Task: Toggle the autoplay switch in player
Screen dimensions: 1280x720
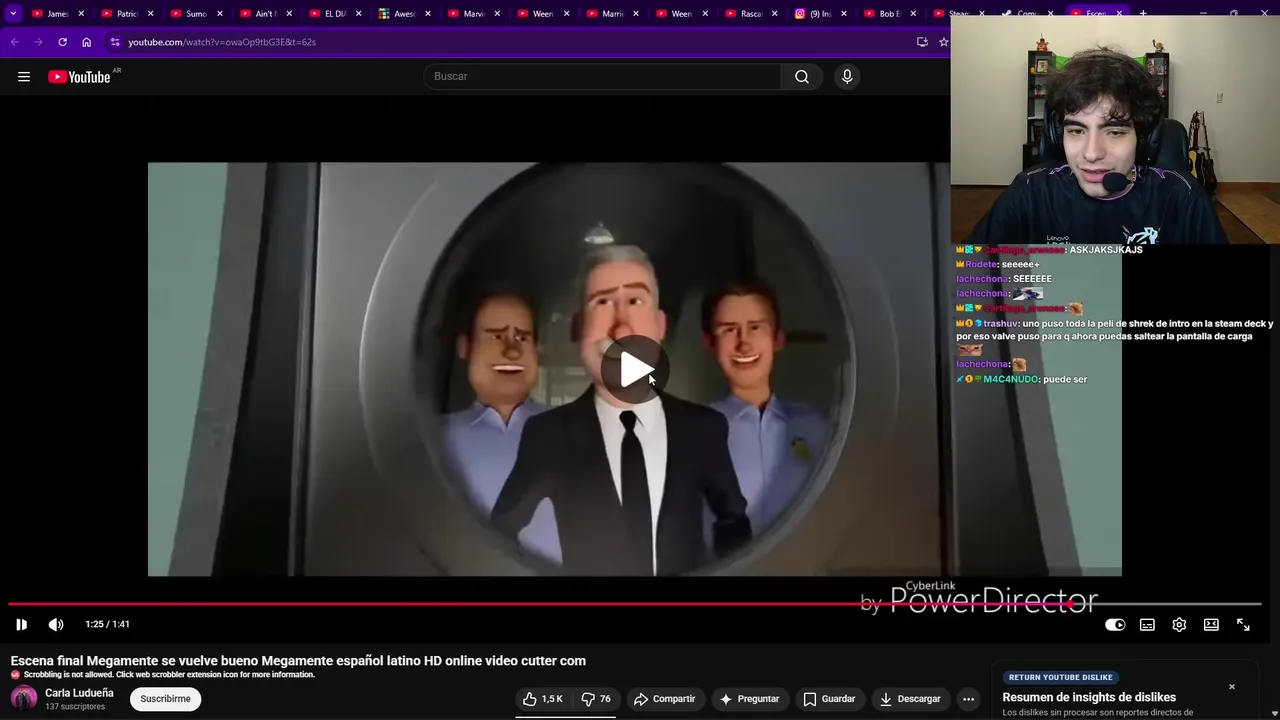Action: pyautogui.click(x=1115, y=624)
